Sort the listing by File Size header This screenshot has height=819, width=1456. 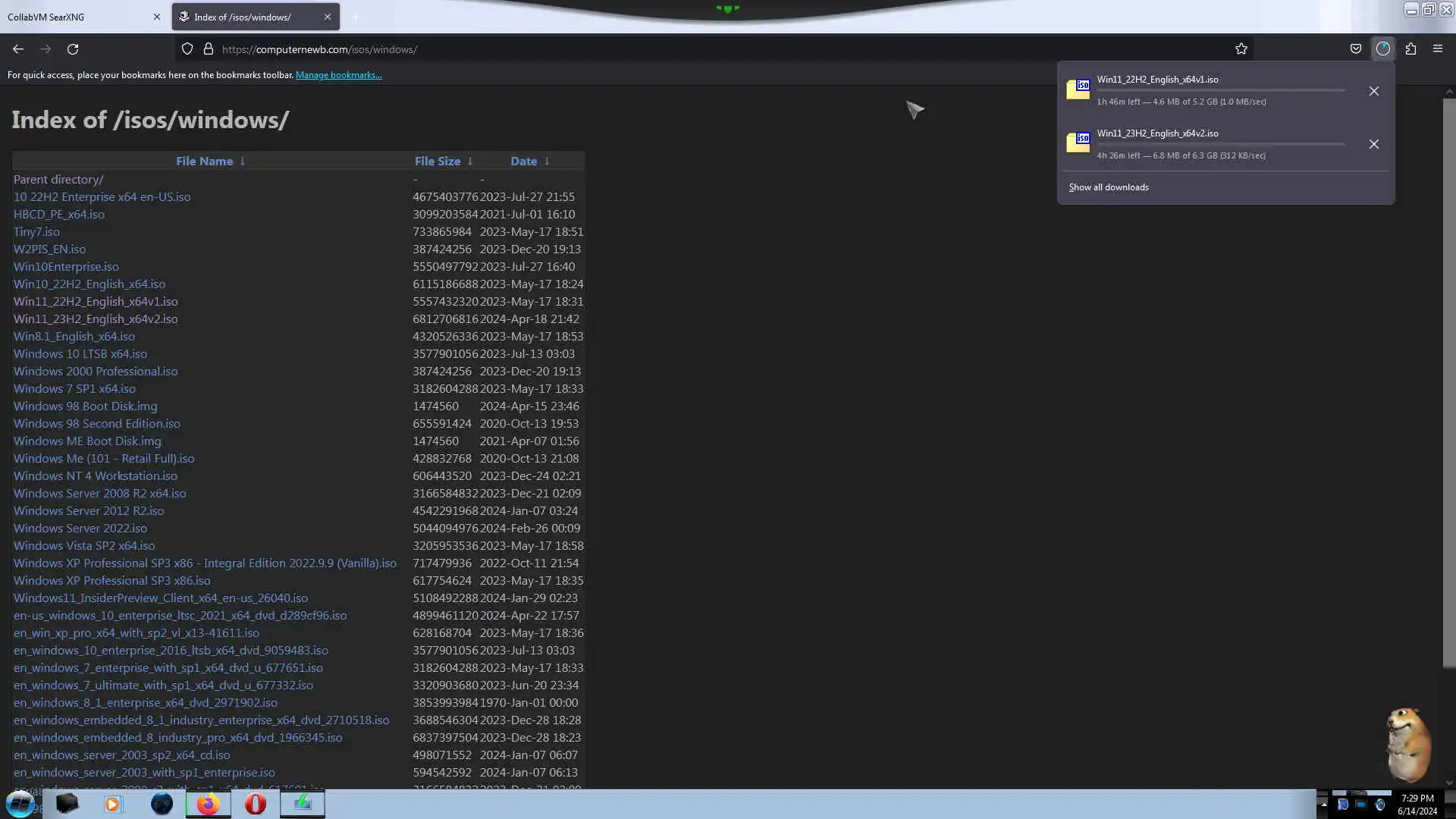[x=437, y=161]
